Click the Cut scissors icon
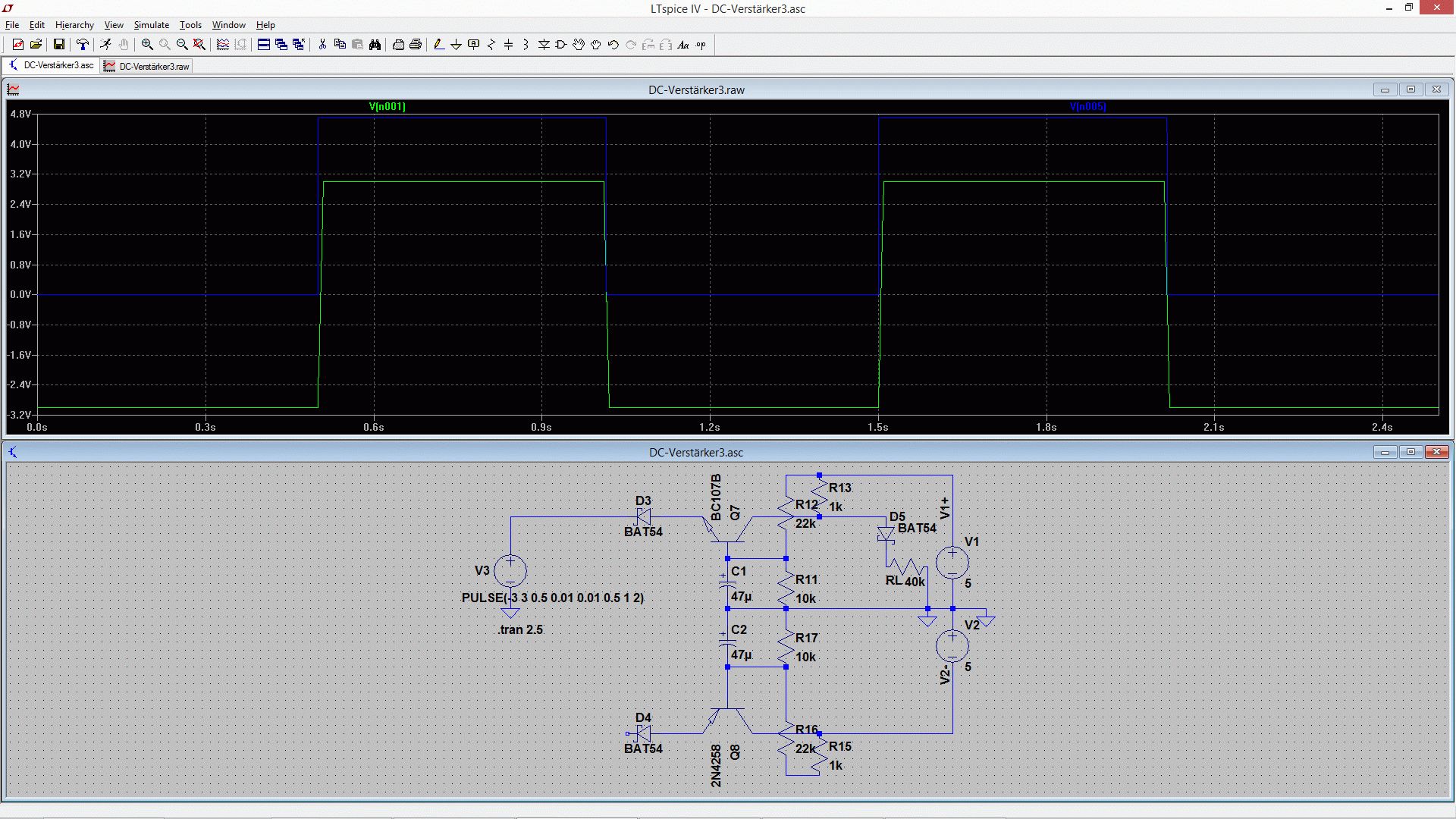This screenshot has width=1456, height=819. [x=322, y=45]
